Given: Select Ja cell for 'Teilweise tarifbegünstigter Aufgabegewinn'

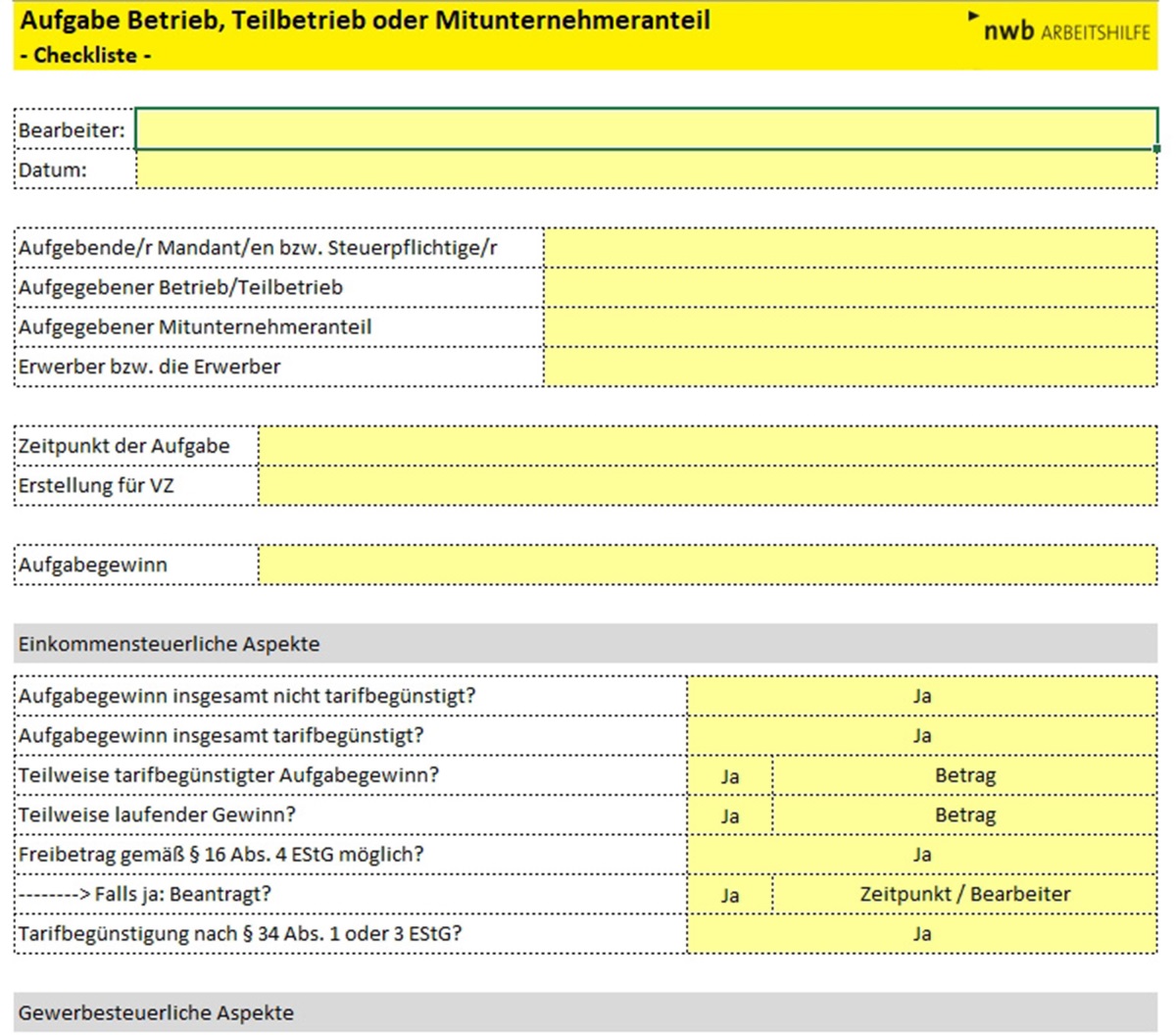Looking at the screenshot, I should [730, 776].
